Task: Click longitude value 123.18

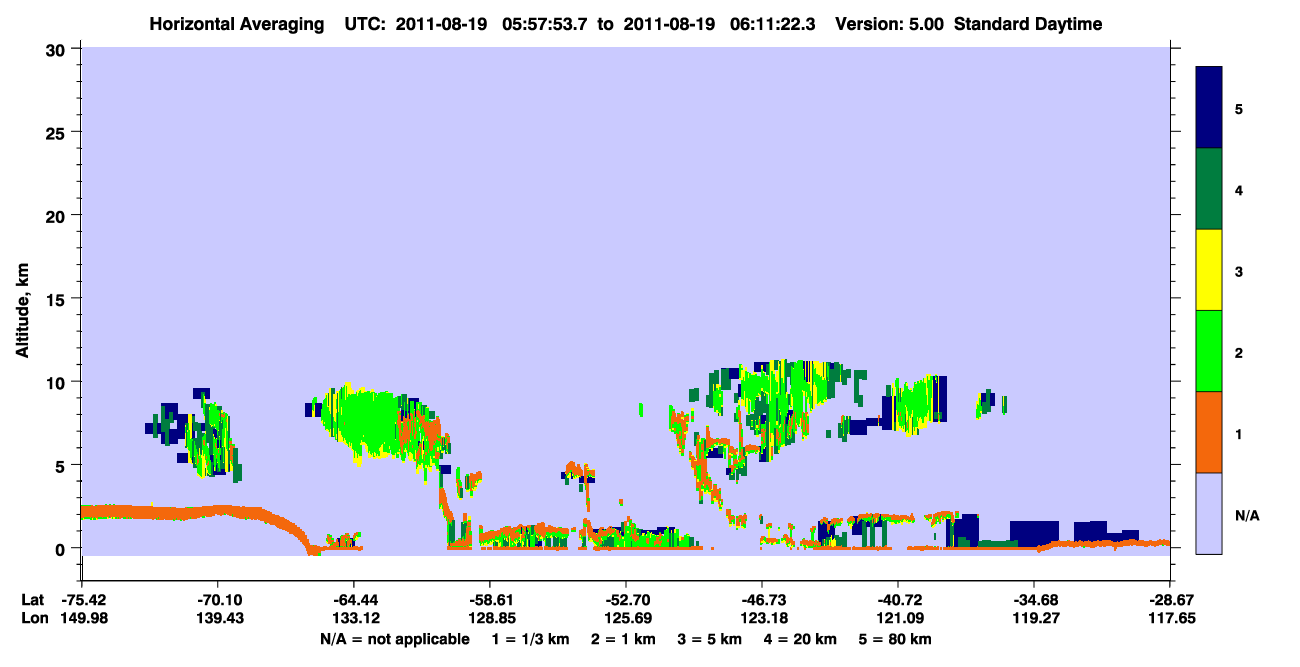Action: [x=762, y=618]
